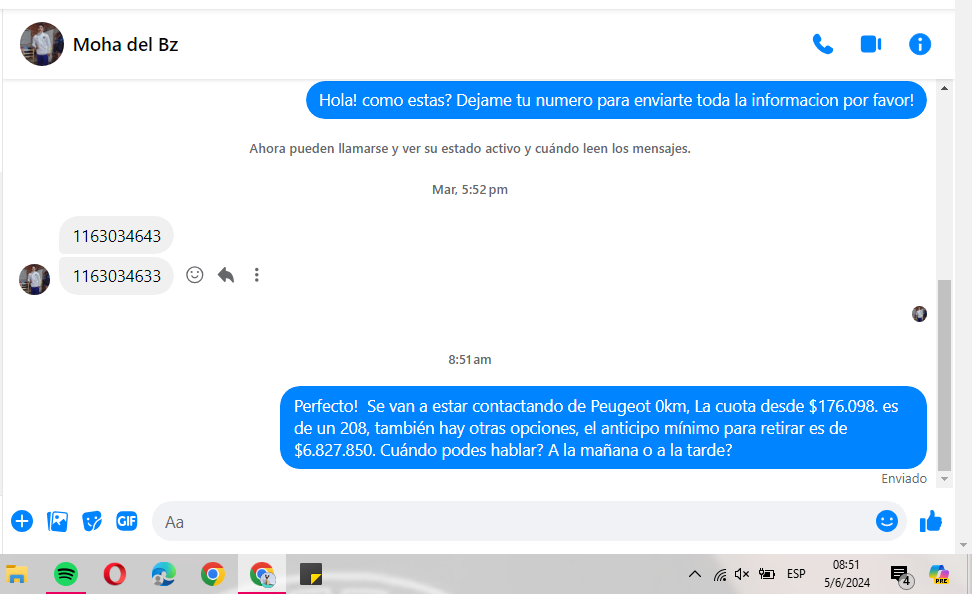React to the 1163034633 message with the smiley icon

pyautogui.click(x=195, y=275)
